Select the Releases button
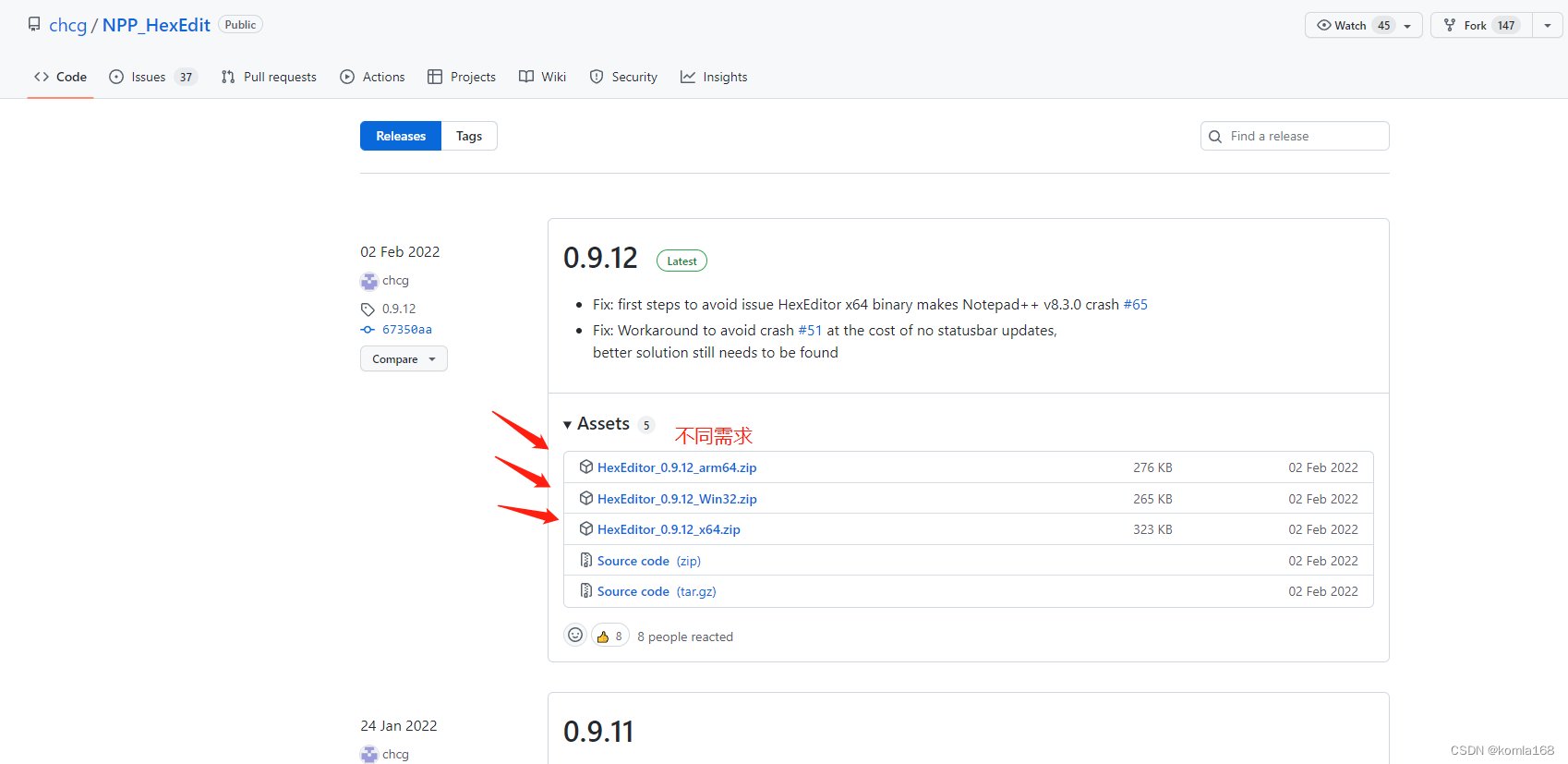Image resolution: width=1568 pixels, height=764 pixels. pyautogui.click(x=401, y=136)
